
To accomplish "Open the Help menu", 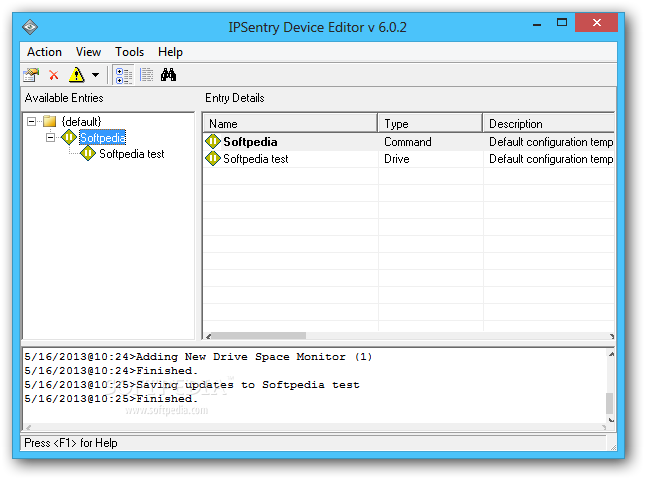I will pyautogui.click(x=170, y=52).
